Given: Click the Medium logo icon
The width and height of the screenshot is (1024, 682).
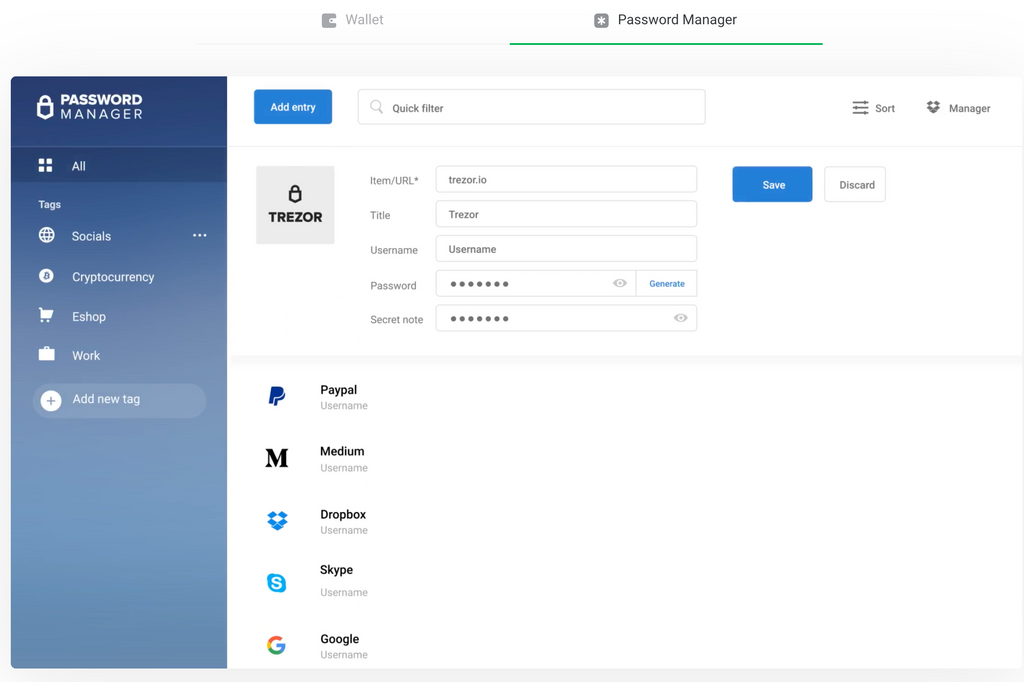Looking at the screenshot, I should coord(277,458).
